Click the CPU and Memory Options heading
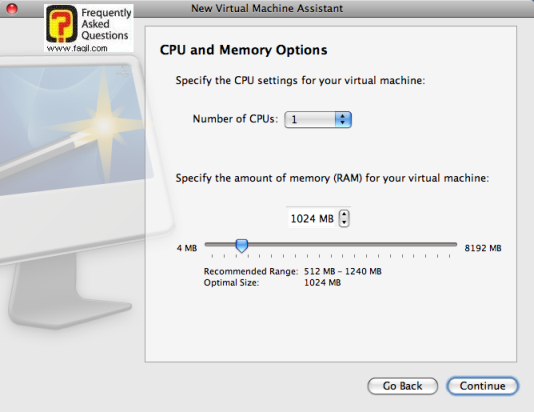Image resolution: width=534 pixels, height=412 pixels. click(x=244, y=50)
